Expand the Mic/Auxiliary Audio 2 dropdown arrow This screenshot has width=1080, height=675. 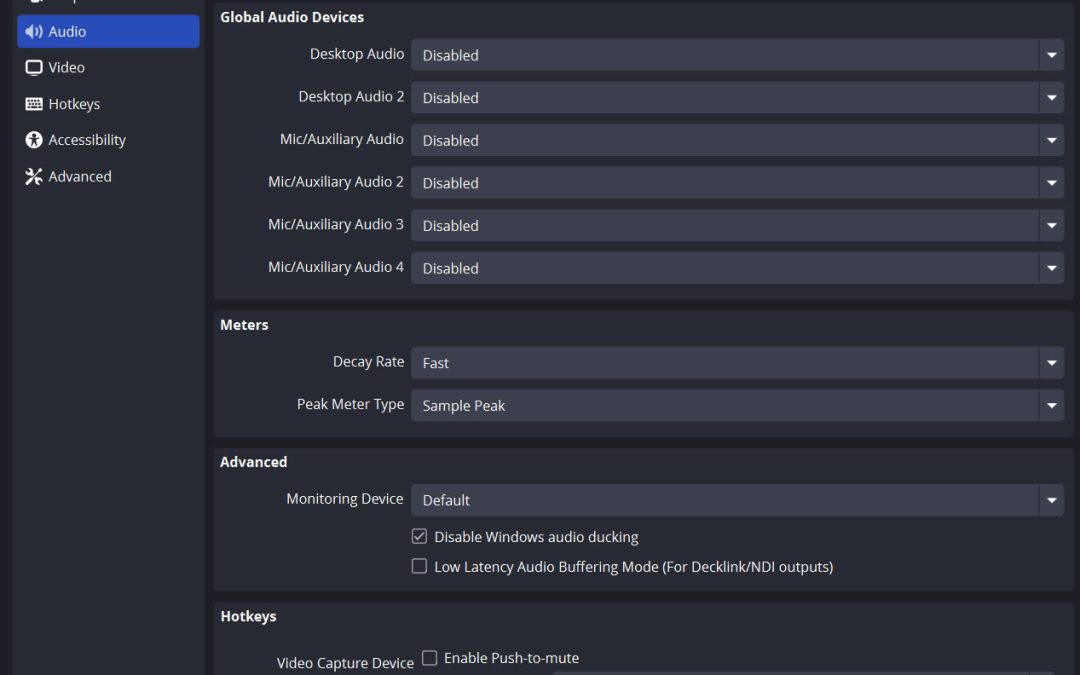1051,183
